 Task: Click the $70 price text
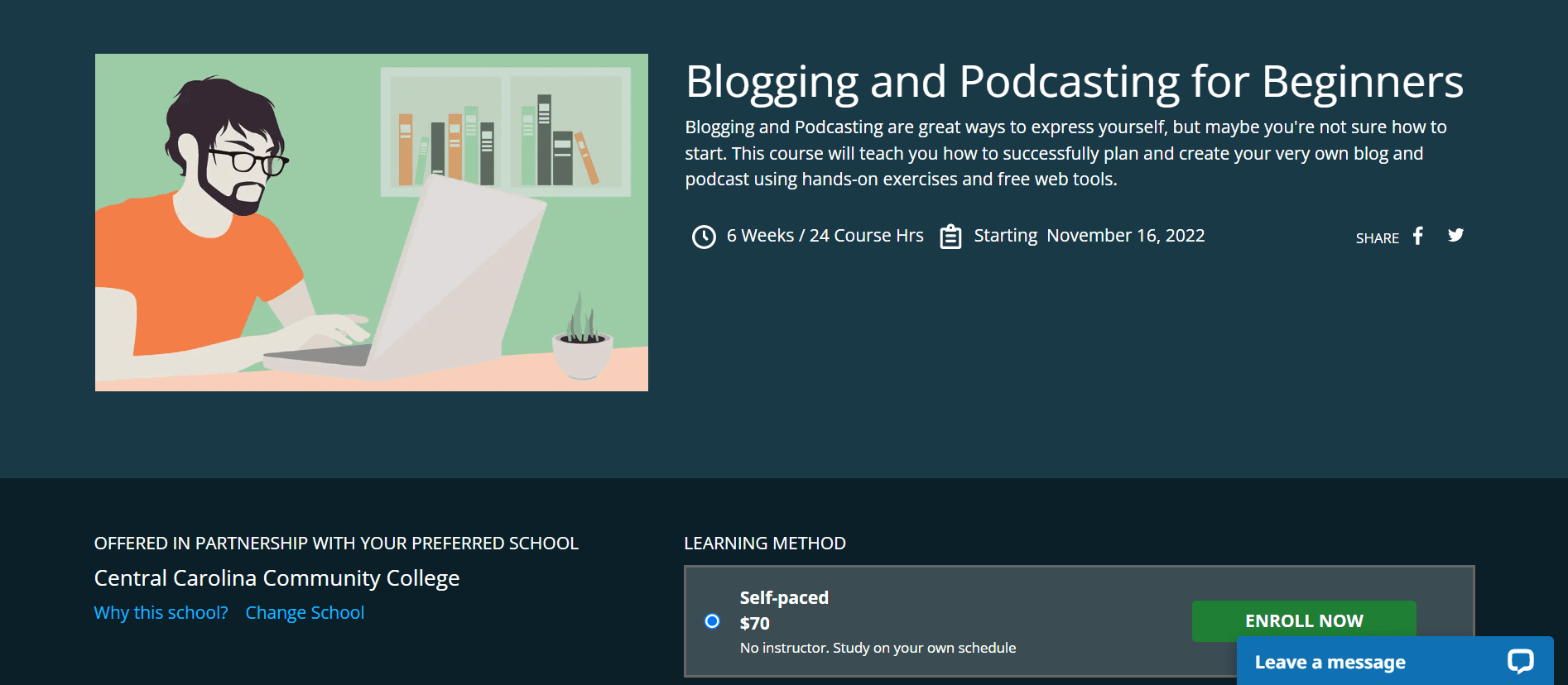coord(754,623)
